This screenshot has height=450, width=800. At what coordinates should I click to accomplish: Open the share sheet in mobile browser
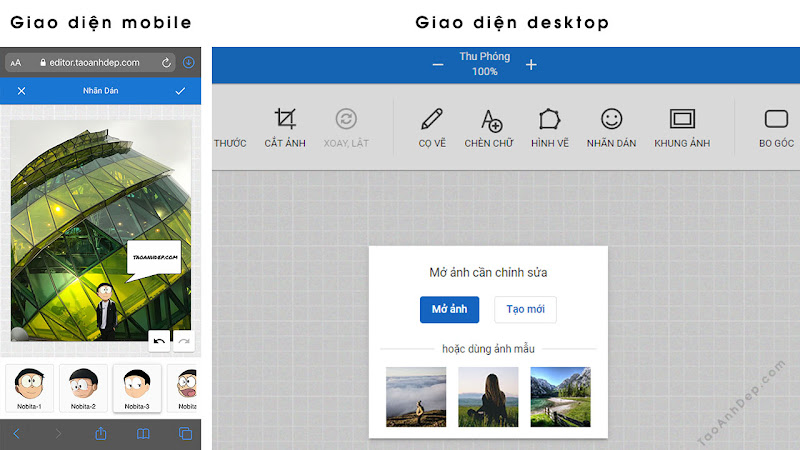[x=101, y=433]
